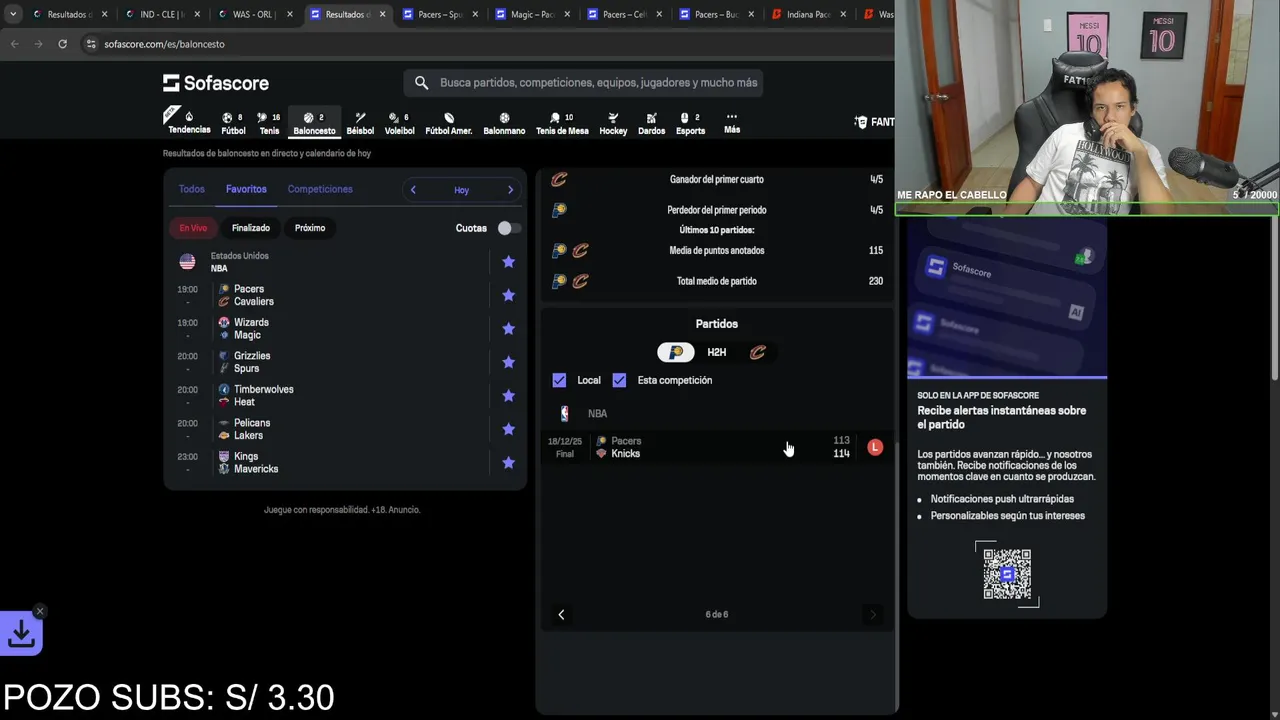Open Hockey sport section
1280x720 pixels.
coord(613,123)
